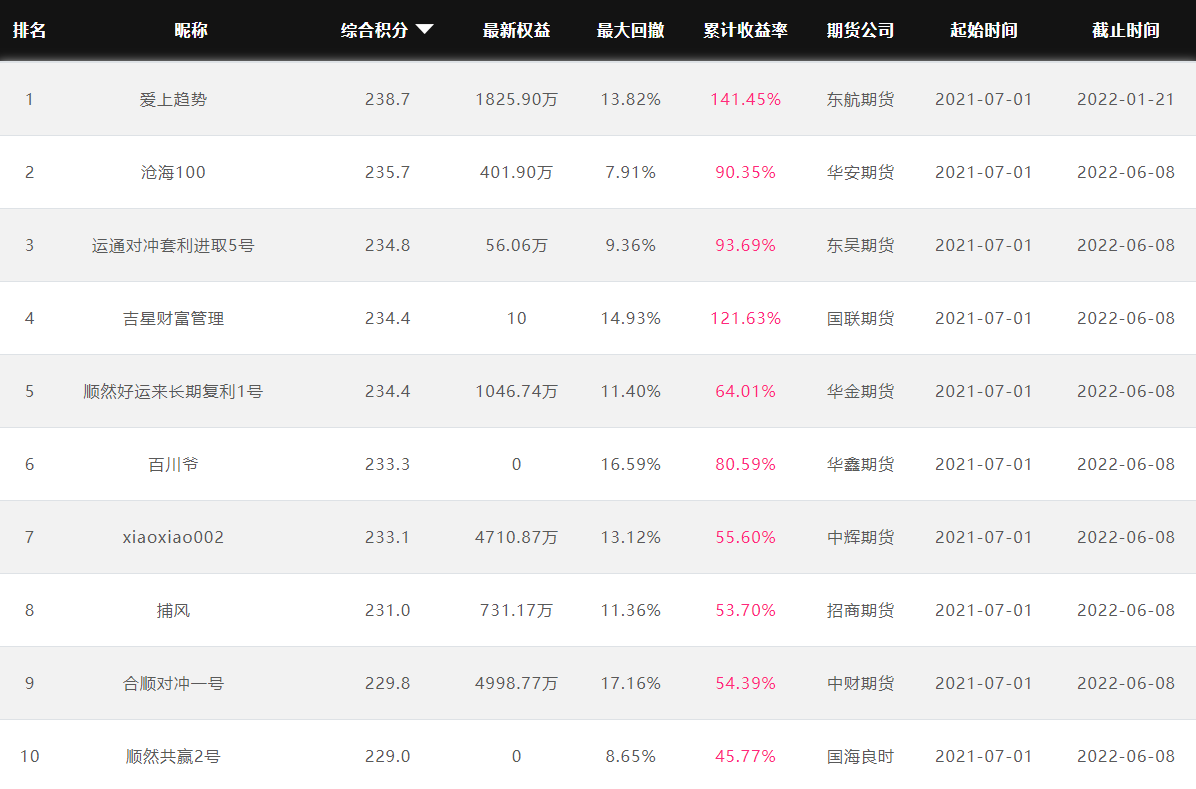Open nickname 合顺对冲一号

click(x=173, y=684)
